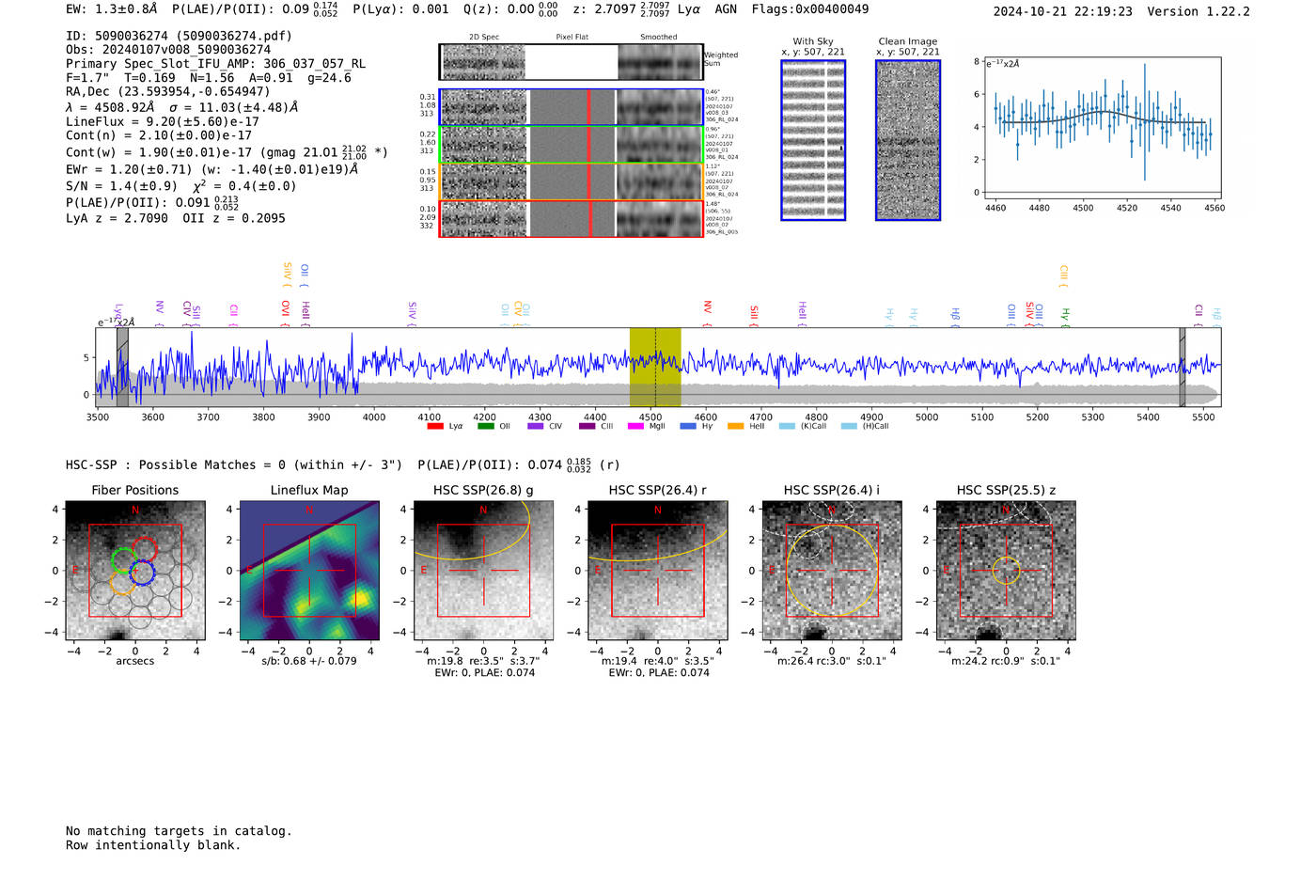The image size is (1316, 896).
Task: Click the MgII magenta legend swatch
Action: coord(635,427)
